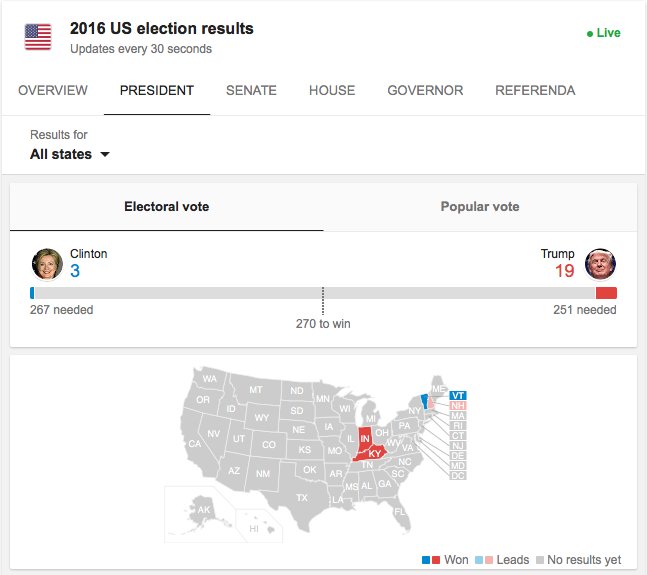Open the Governor tab
The width and height of the screenshot is (647, 575).
pyautogui.click(x=425, y=90)
